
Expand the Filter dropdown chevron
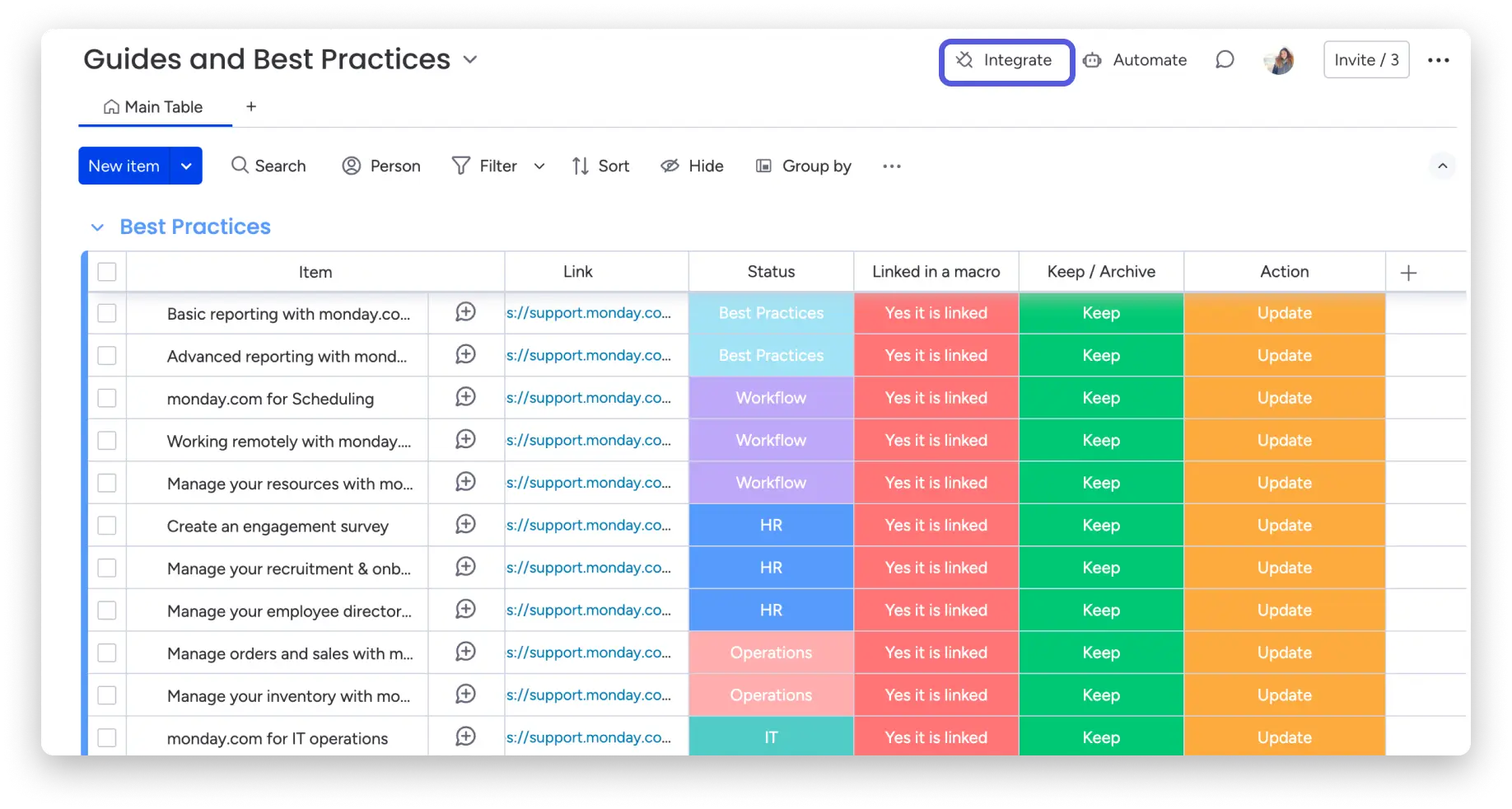539,166
